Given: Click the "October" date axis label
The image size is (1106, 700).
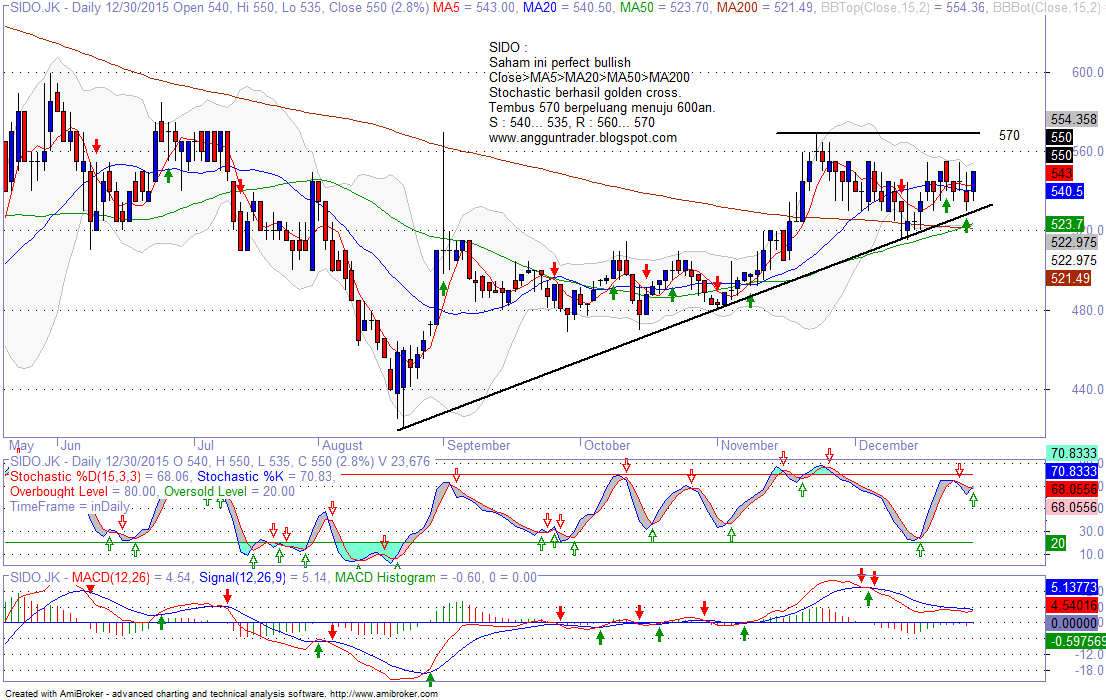Looking at the screenshot, I should pyautogui.click(x=607, y=445).
